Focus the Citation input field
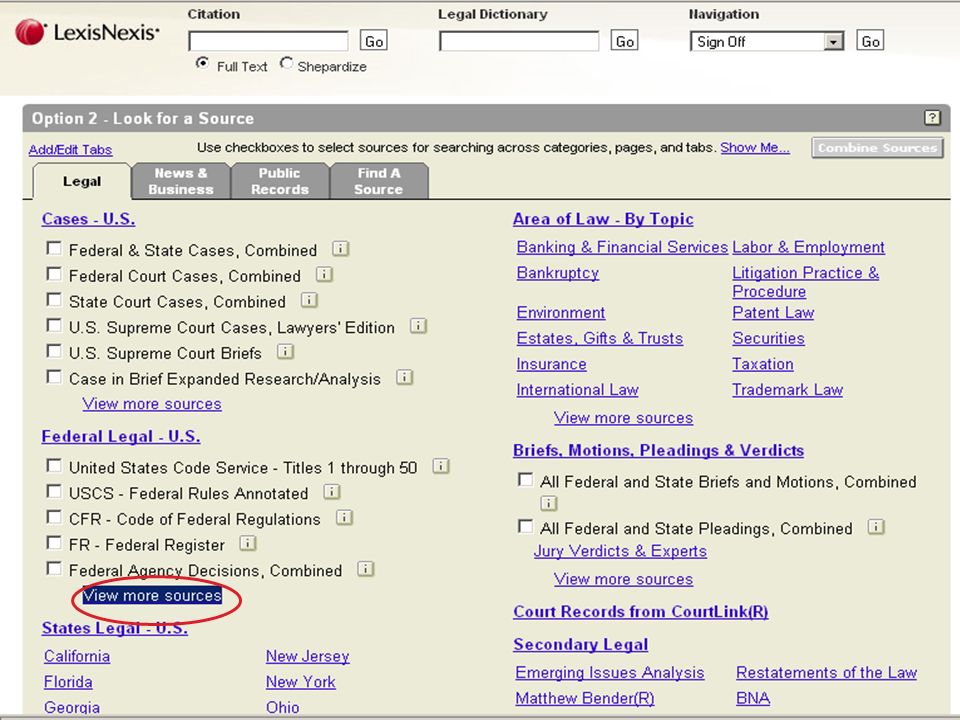The height and width of the screenshot is (720, 960). [268, 41]
